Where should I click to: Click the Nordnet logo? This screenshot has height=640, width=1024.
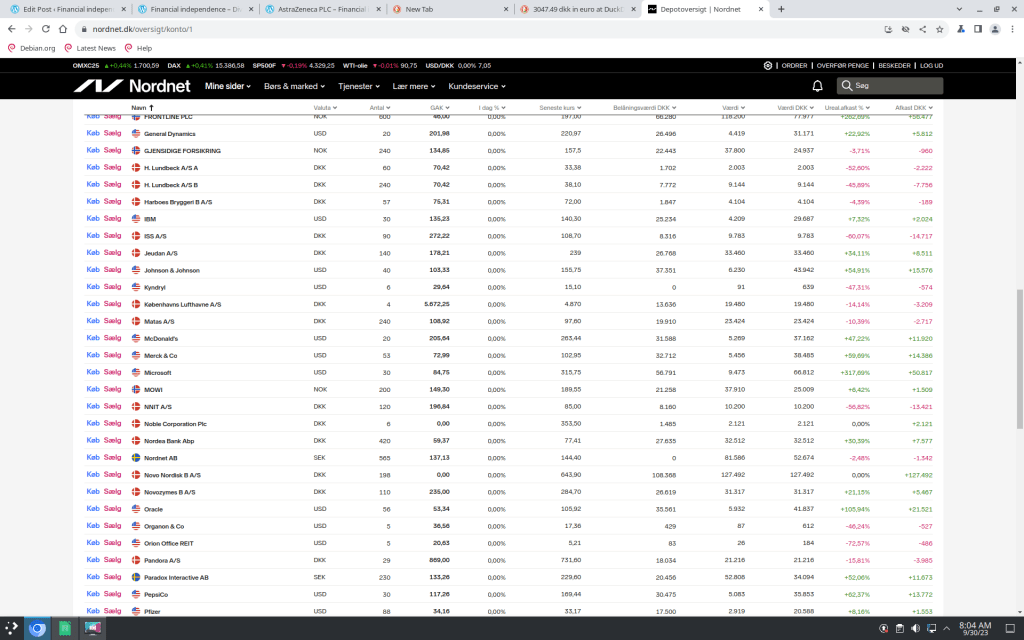(131, 86)
